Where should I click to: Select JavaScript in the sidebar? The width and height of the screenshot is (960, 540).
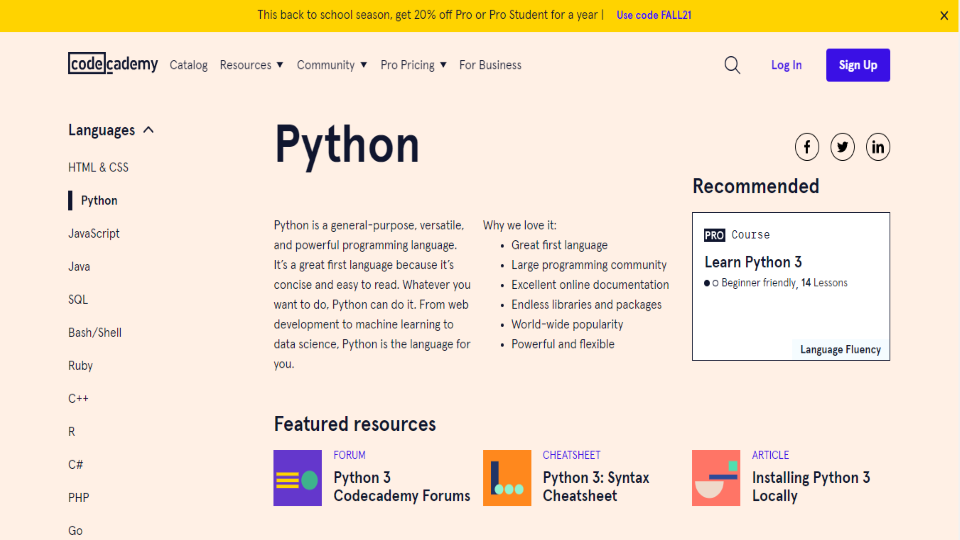[x=94, y=233]
